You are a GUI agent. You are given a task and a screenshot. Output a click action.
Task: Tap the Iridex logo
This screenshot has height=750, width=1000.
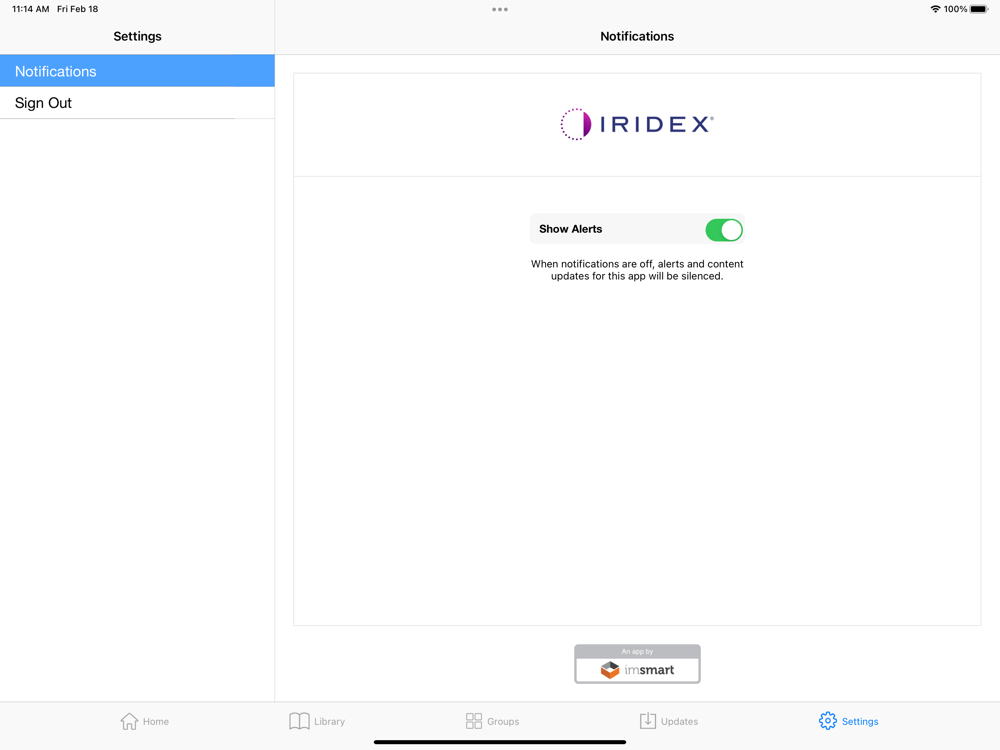637,124
